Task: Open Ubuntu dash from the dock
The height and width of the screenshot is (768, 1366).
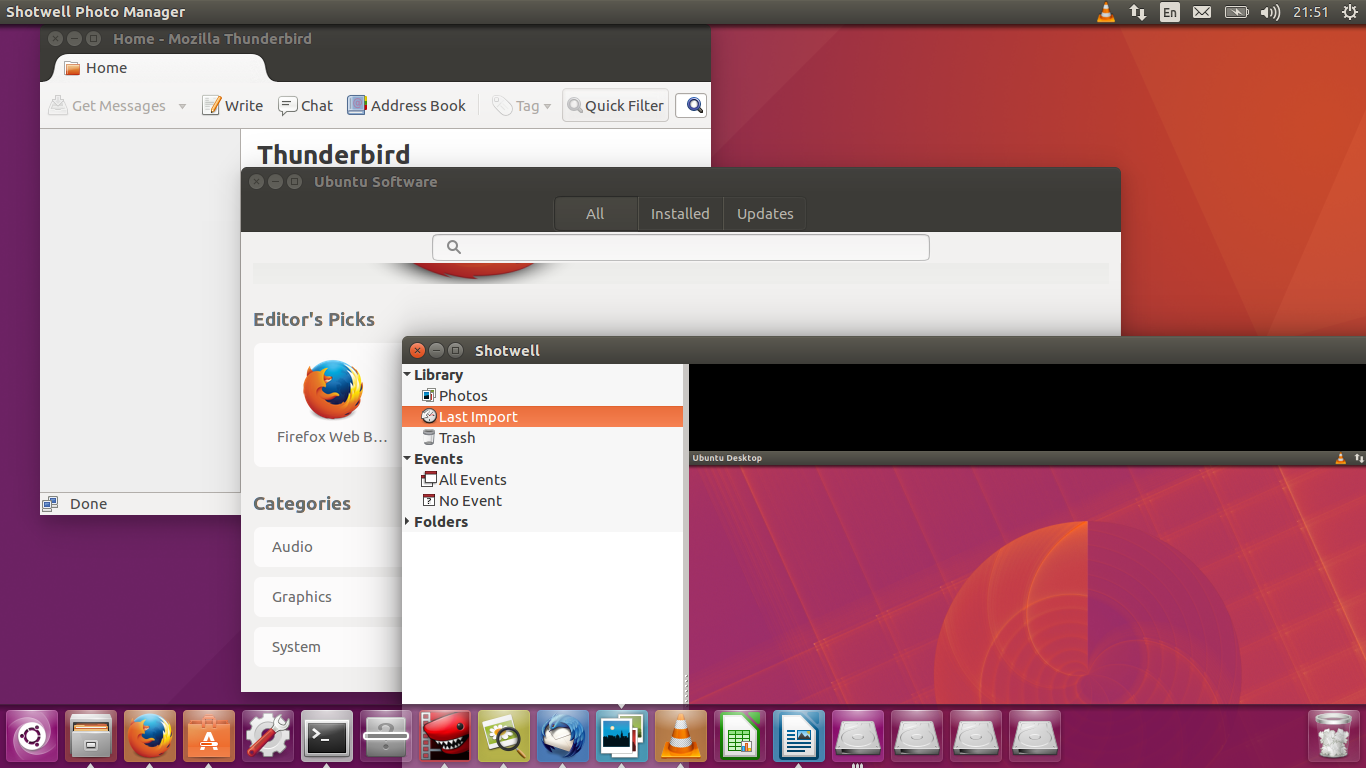Action: coord(32,737)
